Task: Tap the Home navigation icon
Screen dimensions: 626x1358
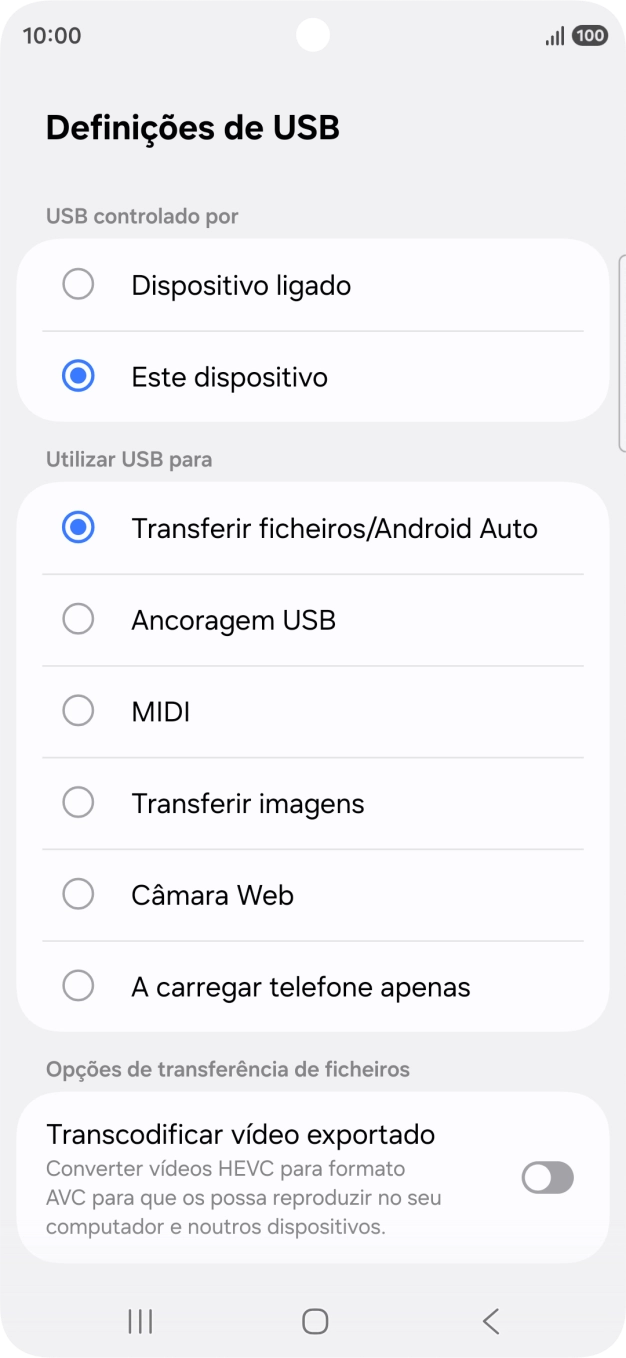Action: coord(313,1320)
